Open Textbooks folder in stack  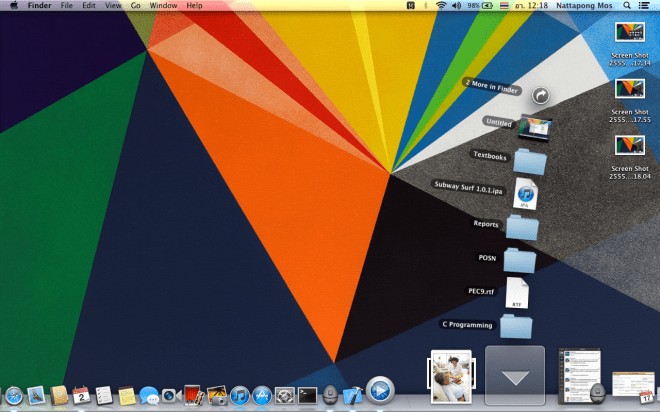[x=530, y=162]
